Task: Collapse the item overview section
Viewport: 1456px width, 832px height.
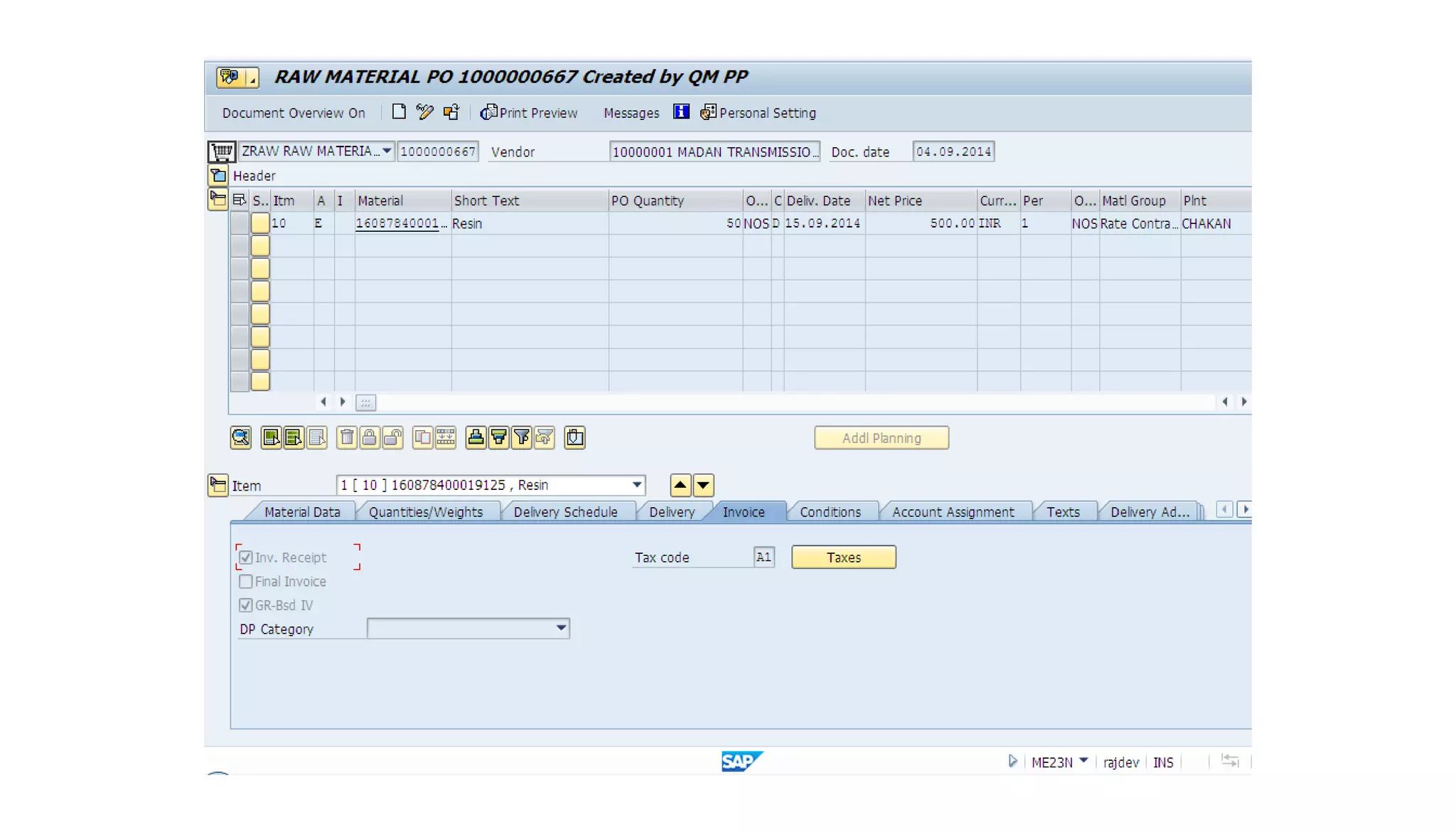Action: [218, 200]
